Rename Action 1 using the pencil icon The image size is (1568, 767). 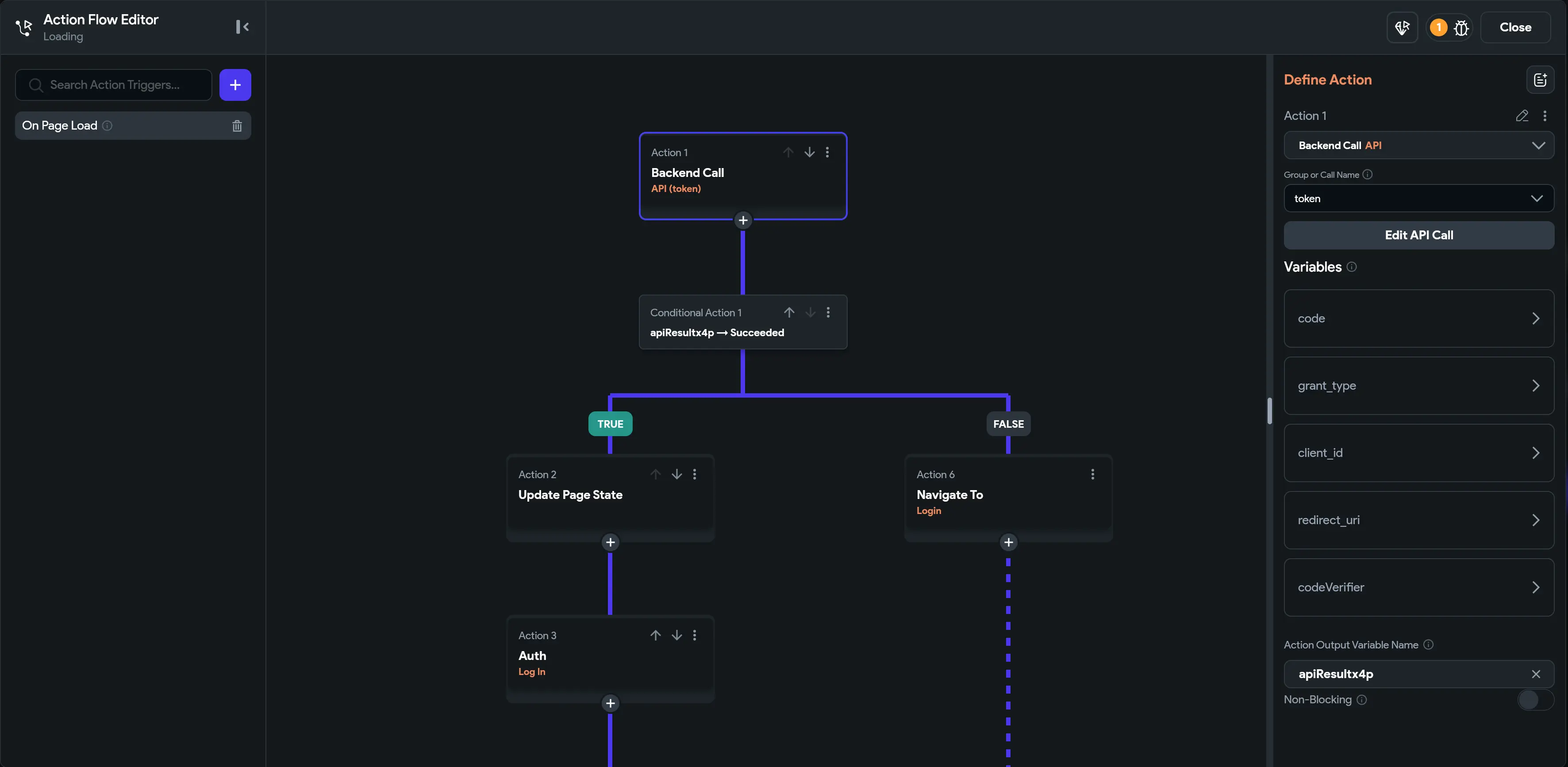click(x=1522, y=115)
